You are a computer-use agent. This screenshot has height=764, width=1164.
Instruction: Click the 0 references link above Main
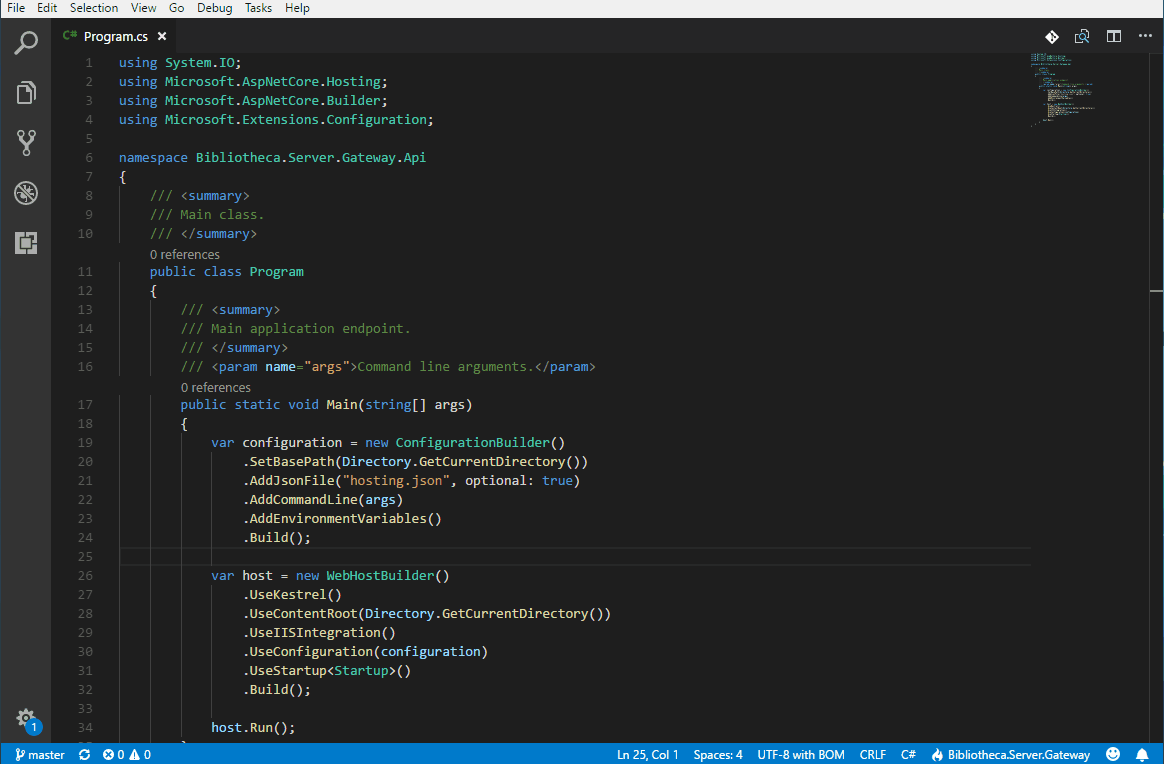tap(216, 387)
